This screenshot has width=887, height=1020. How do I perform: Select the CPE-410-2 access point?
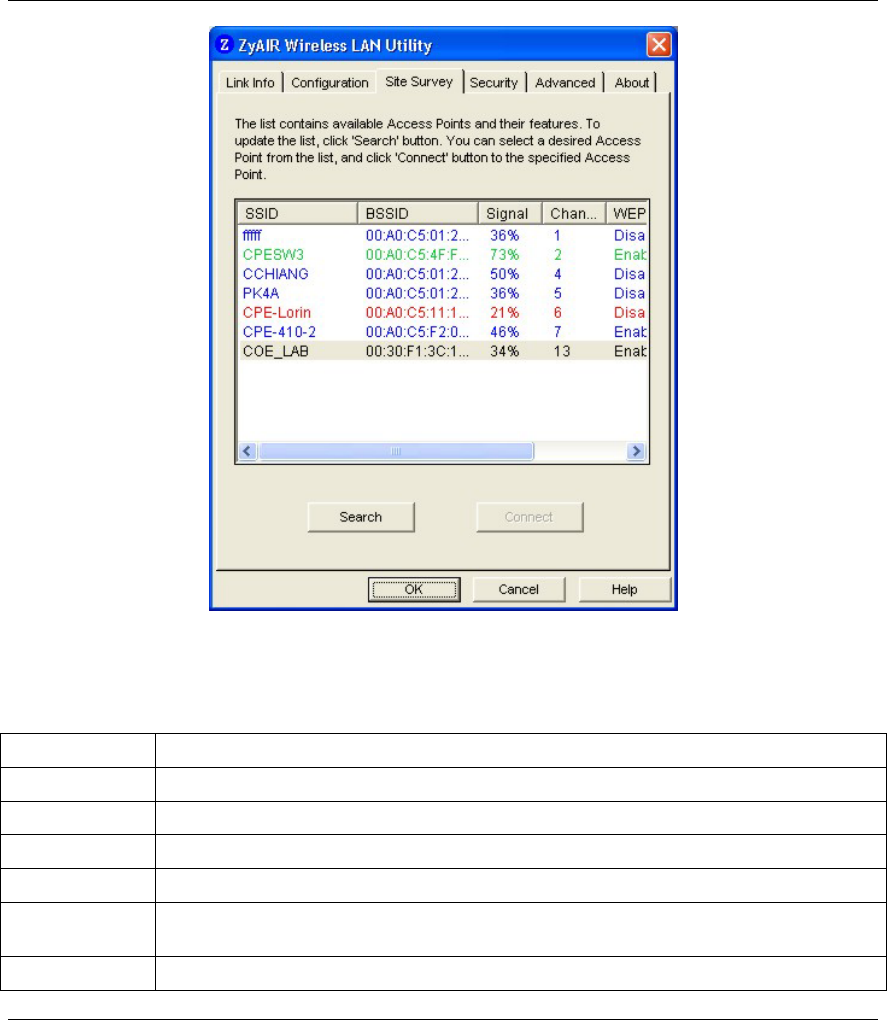pos(444,332)
